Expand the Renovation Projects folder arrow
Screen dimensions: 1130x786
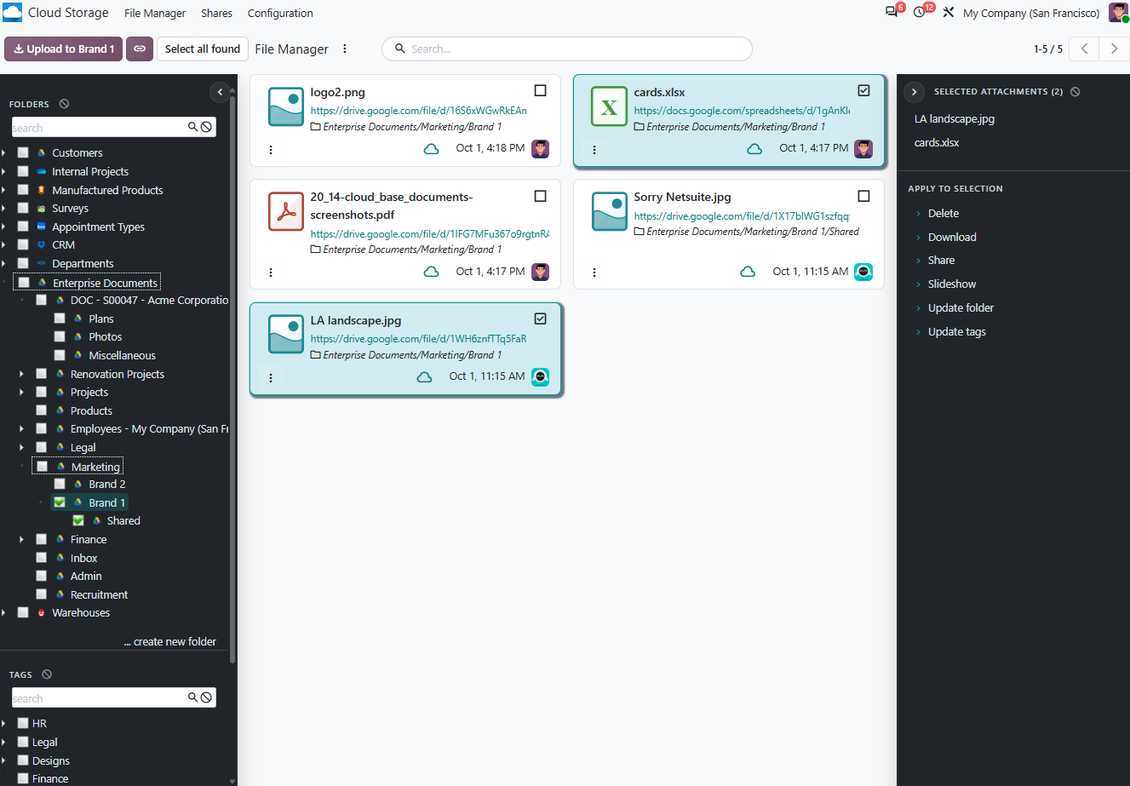22,374
